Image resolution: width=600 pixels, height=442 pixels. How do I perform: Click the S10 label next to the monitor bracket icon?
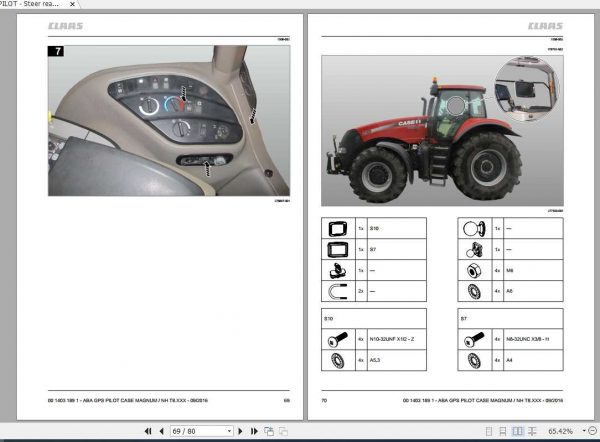[x=374, y=228]
